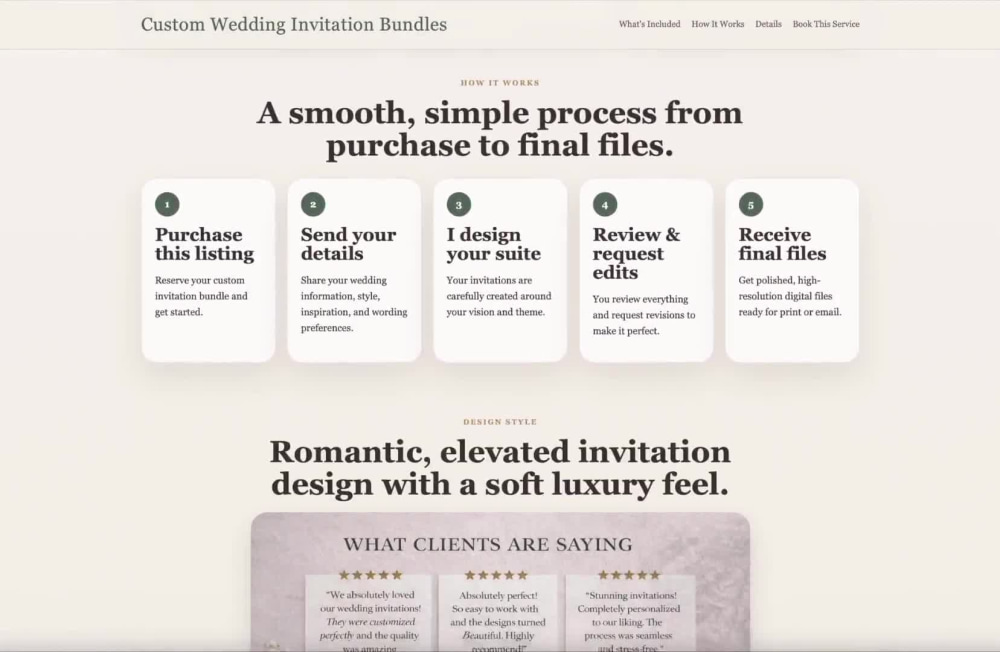
Task: Click the 'A smooth, simple process' headline
Action: click(500, 129)
